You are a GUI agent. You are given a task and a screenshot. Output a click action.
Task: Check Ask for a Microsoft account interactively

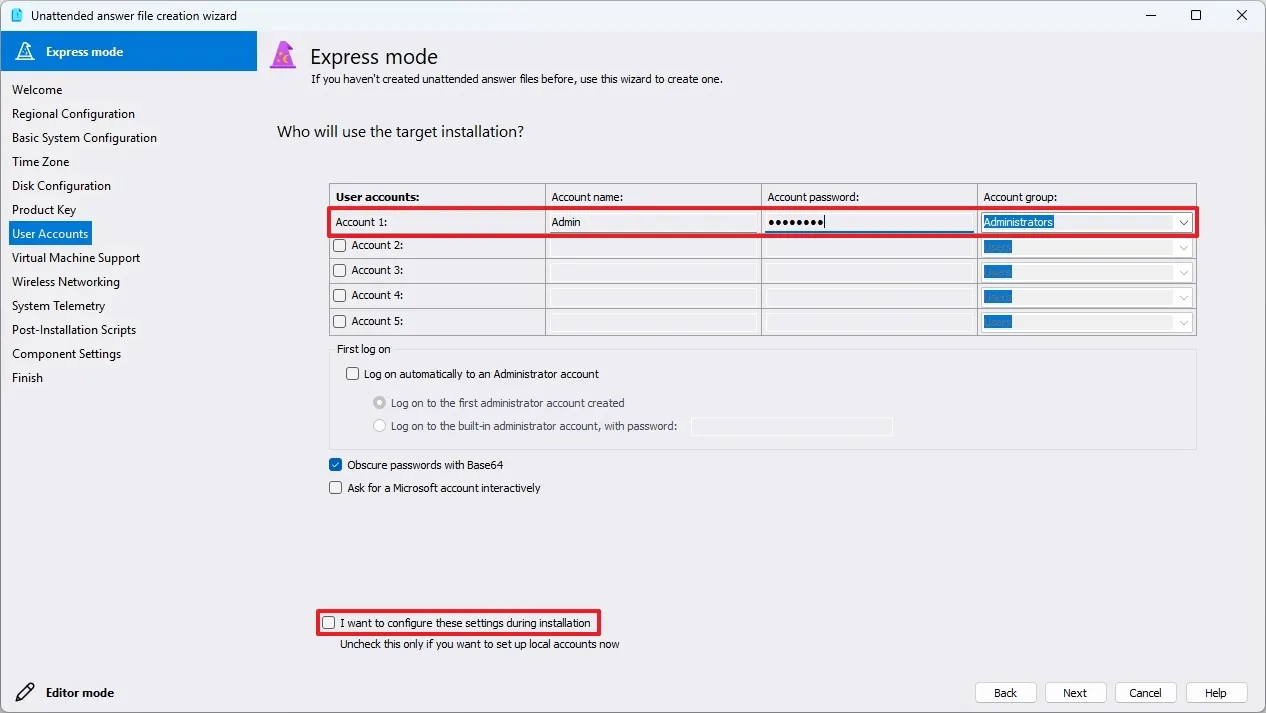click(336, 488)
